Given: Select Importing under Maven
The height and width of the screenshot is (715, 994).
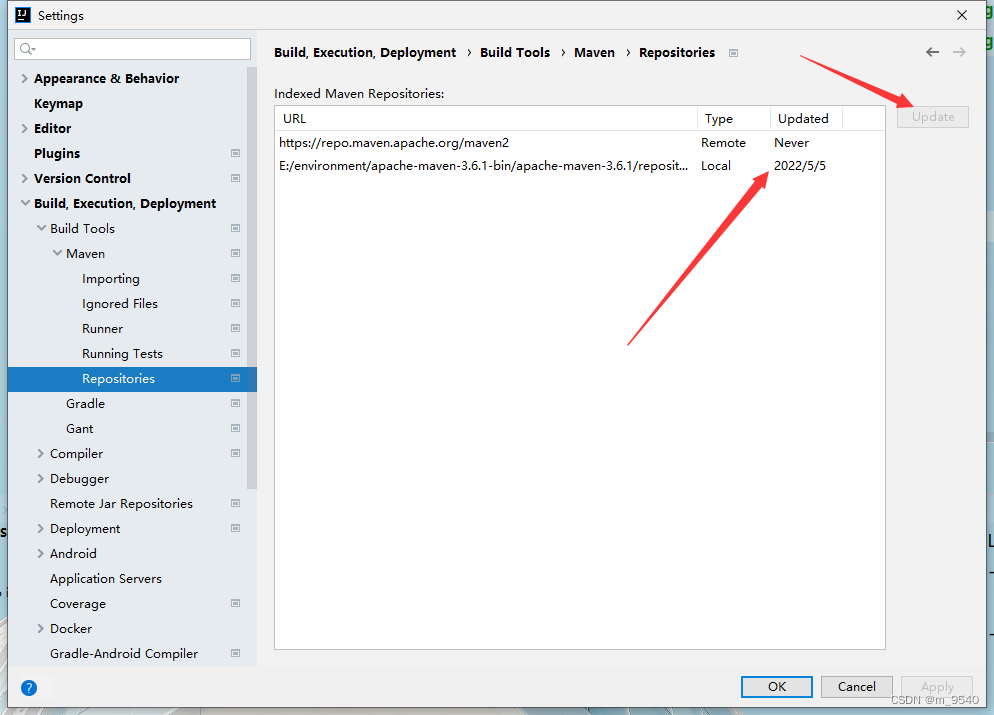Looking at the screenshot, I should pos(111,279).
